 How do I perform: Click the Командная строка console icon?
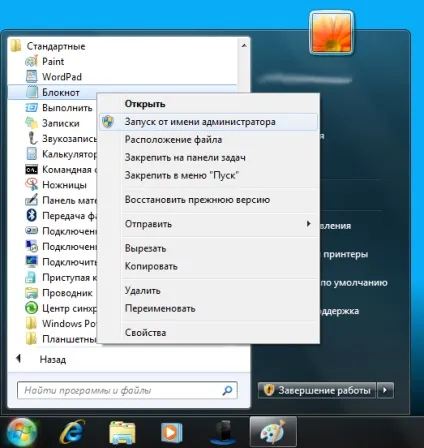32,169
